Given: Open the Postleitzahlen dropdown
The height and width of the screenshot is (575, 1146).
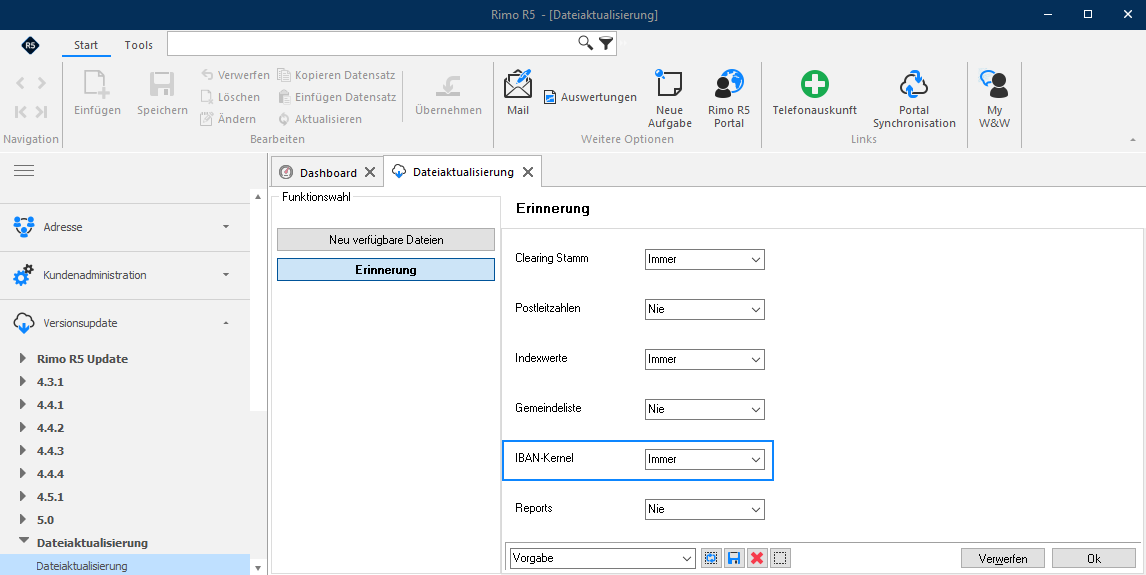Looking at the screenshot, I should (x=705, y=309).
